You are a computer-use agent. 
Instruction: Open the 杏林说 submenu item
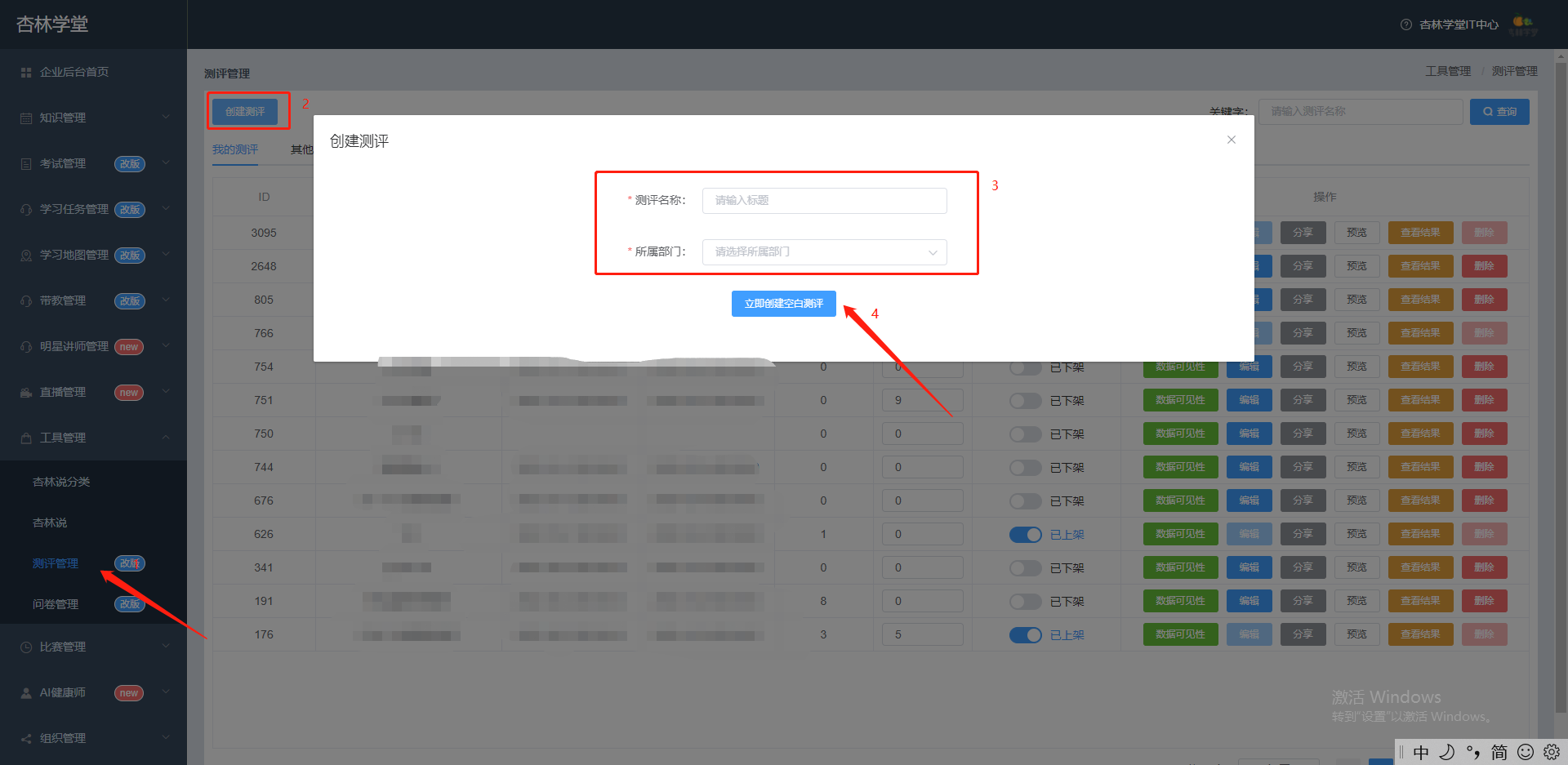point(50,523)
